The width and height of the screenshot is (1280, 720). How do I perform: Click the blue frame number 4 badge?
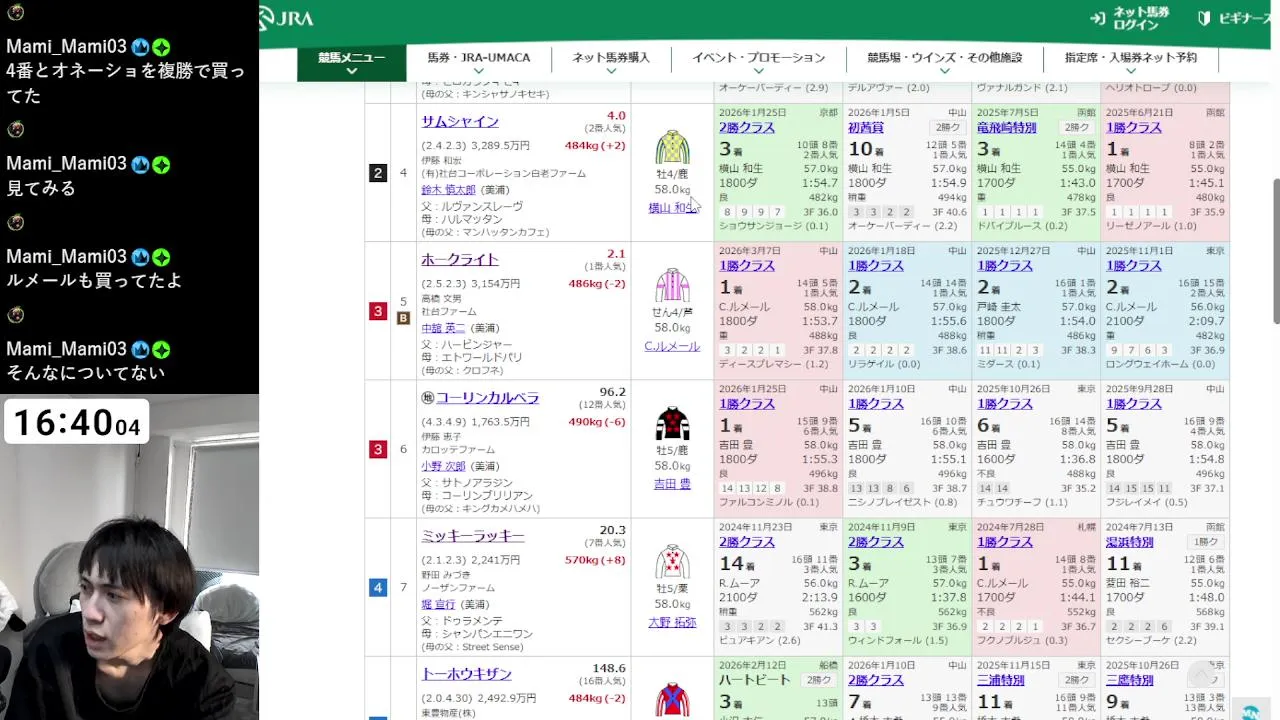coord(377,587)
